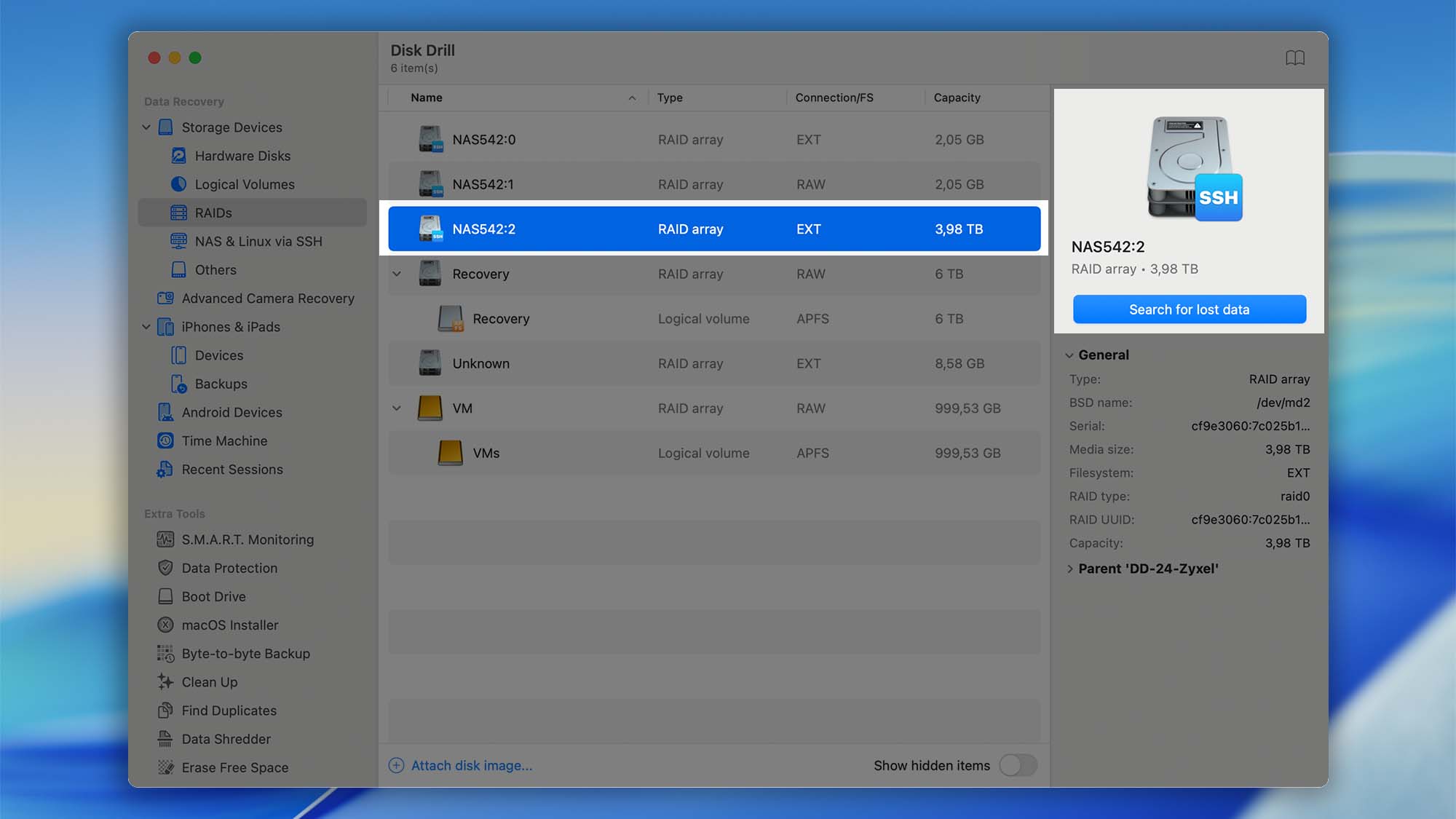1456x819 pixels.
Task: Click the Time Machine clock icon
Action: point(166,440)
